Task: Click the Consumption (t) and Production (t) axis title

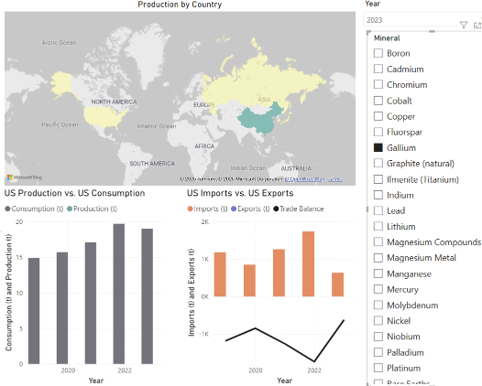Action: [x=9, y=292]
